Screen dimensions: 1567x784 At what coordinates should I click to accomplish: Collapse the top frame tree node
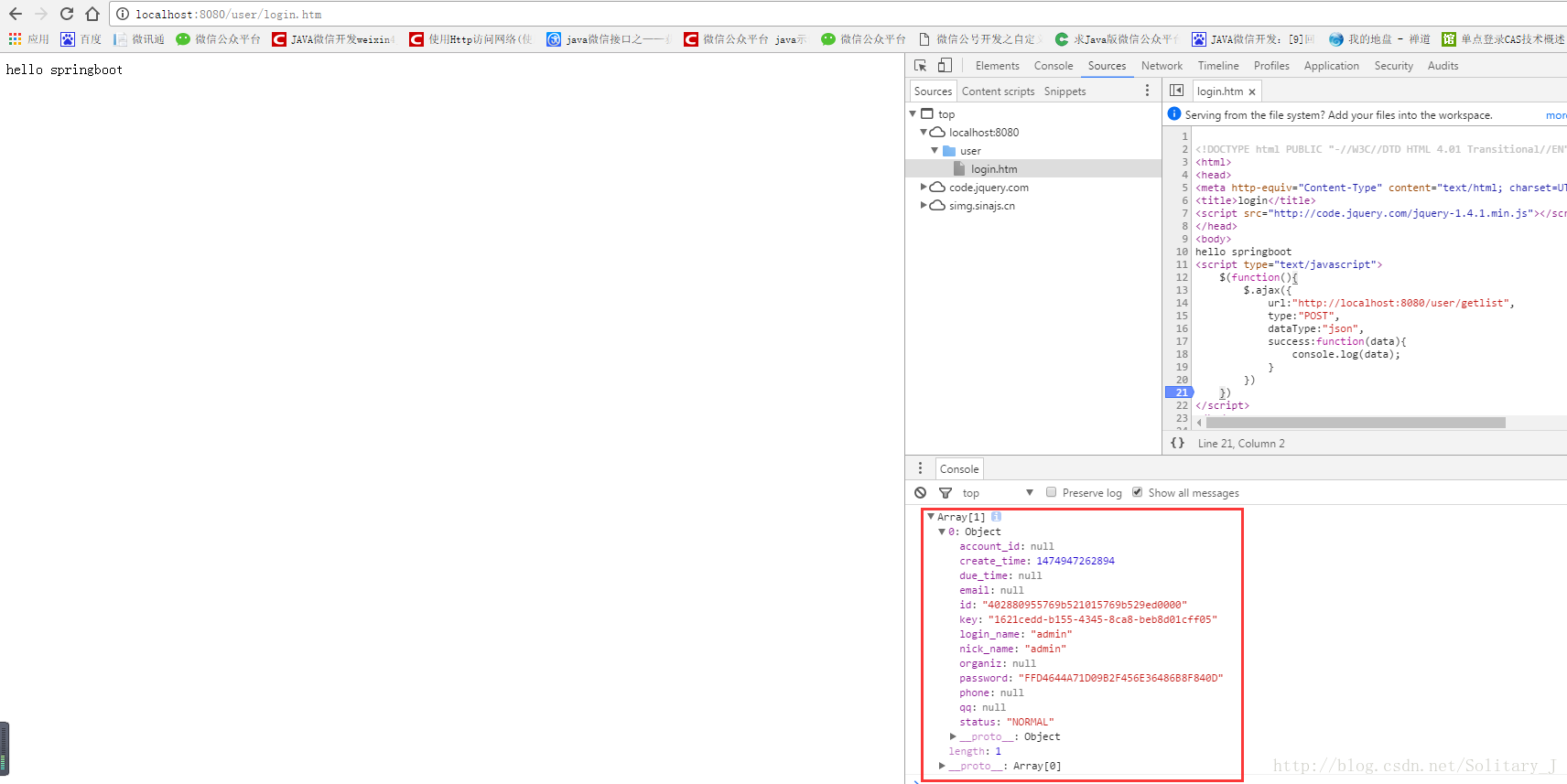tap(913, 114)
